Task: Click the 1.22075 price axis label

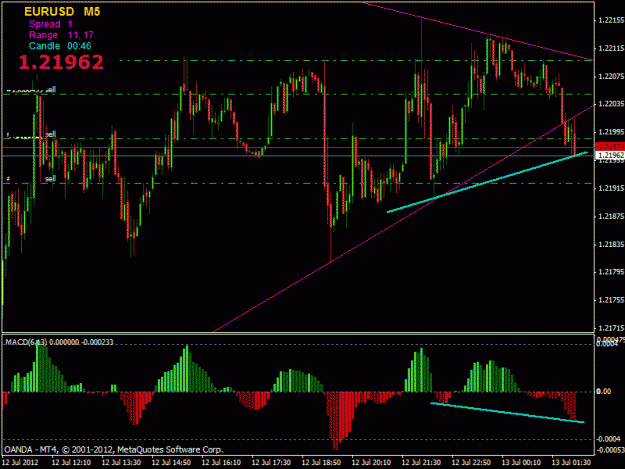Action: click(611, 76)
